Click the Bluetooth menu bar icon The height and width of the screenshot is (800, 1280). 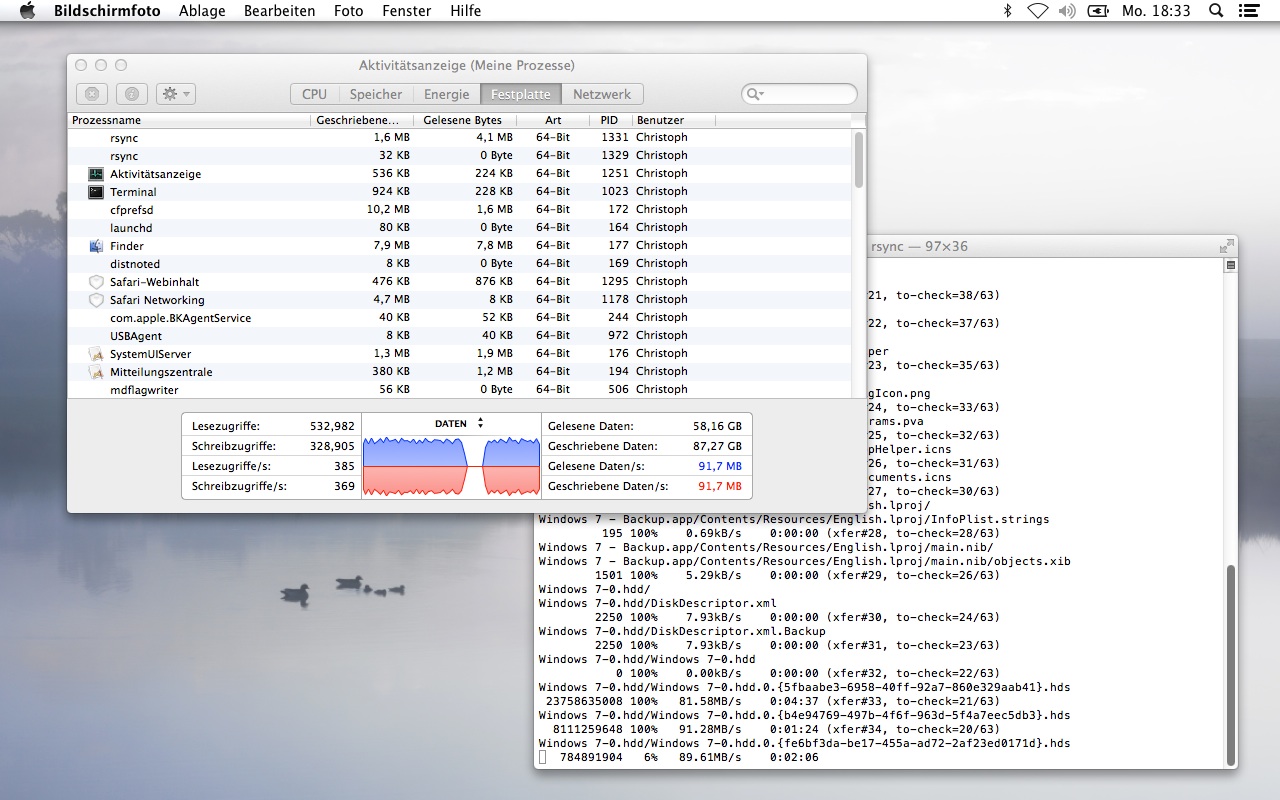(1008, 11)
